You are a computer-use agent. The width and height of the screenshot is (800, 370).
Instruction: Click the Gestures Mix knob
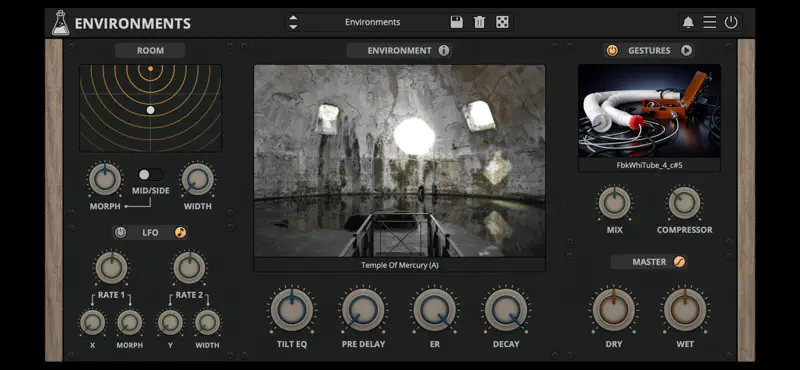click(x=614, y=203)
